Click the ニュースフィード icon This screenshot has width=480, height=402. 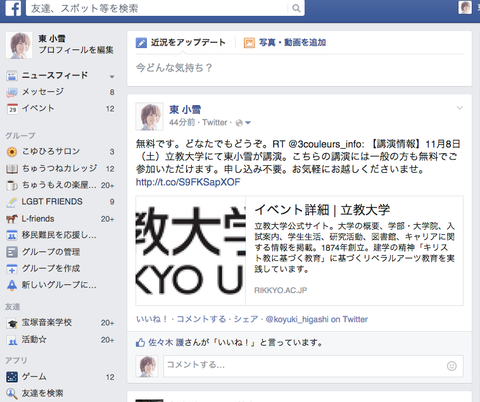point(12,76)
